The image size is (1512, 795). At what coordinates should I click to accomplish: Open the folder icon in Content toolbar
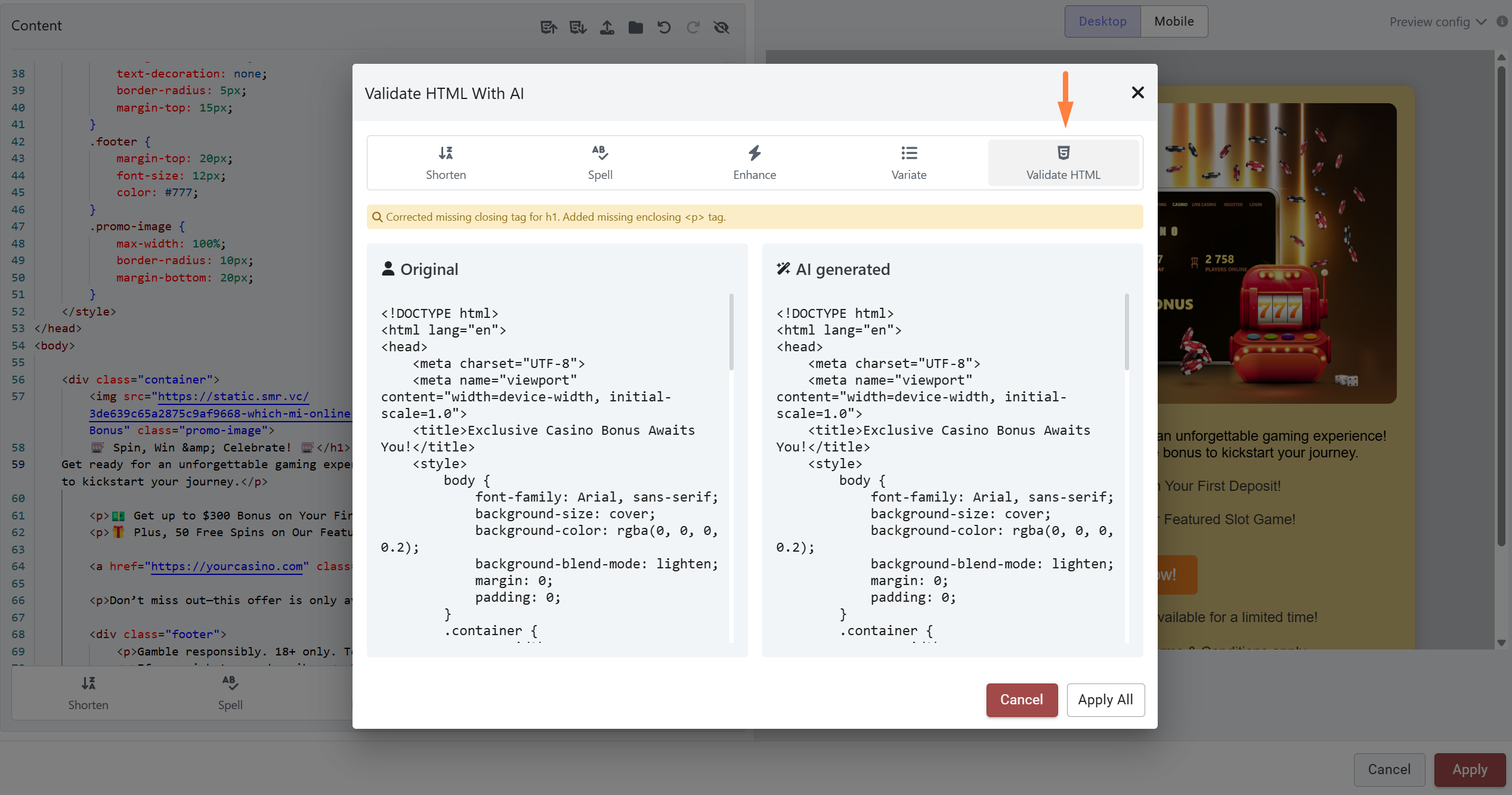point(635,27)
